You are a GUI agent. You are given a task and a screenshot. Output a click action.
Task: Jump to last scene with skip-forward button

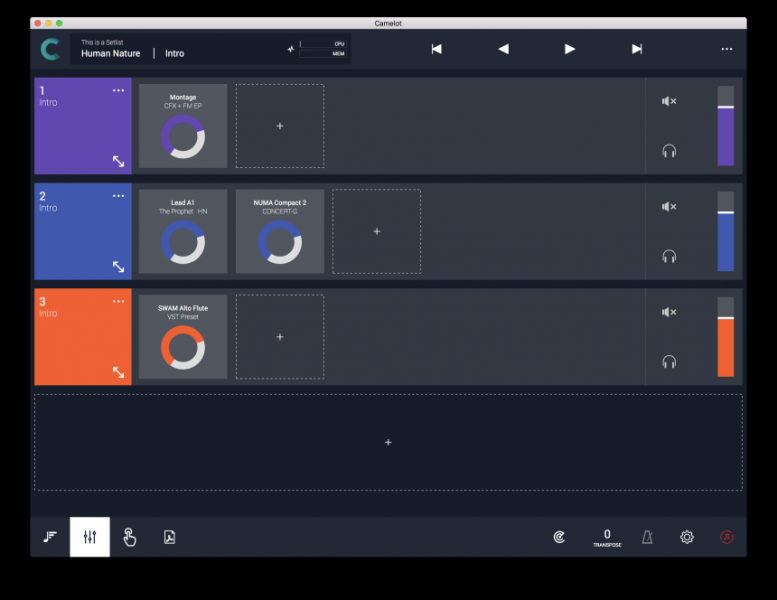tap(637, 49)
